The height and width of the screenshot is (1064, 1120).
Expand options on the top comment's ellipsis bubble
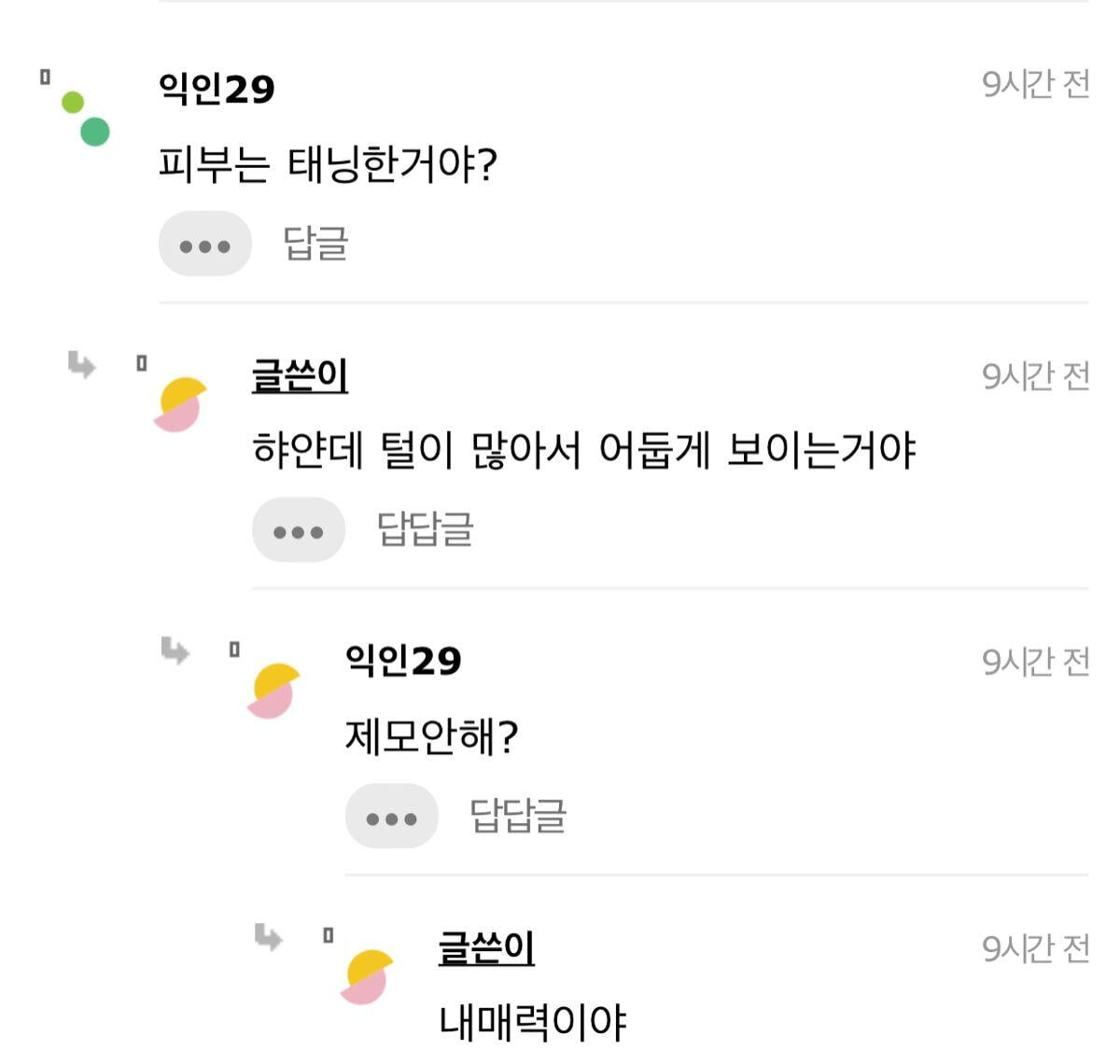(207, 244)
